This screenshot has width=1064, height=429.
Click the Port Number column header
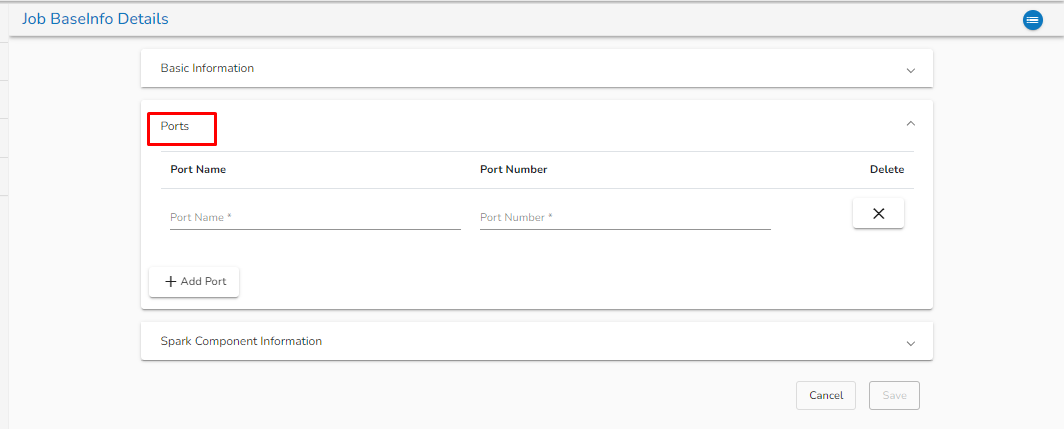513,170
